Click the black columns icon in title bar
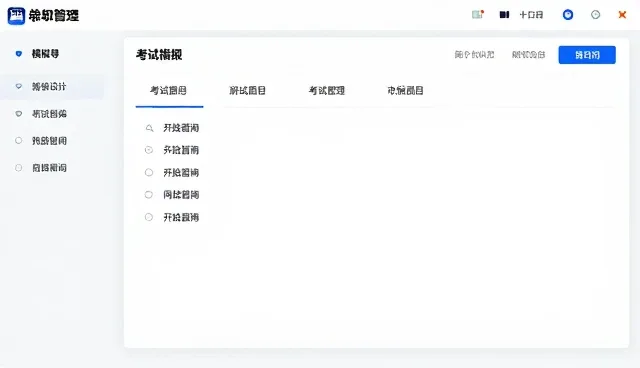 tap(504, 15)
